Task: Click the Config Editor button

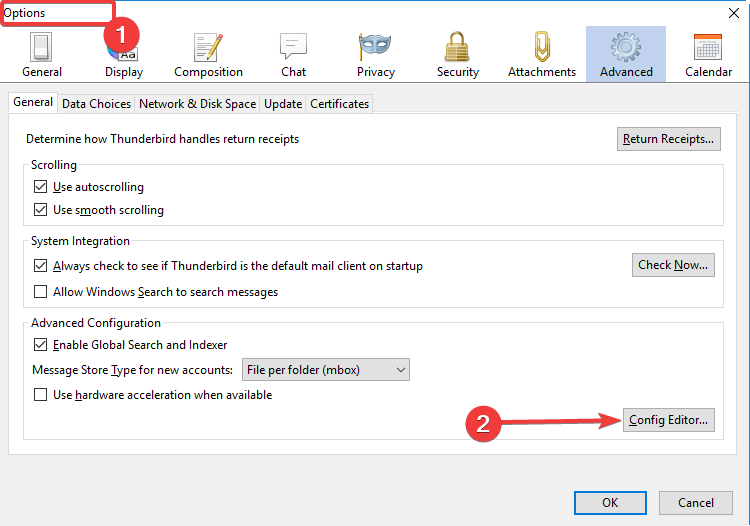Action: [x=668, y=420]
